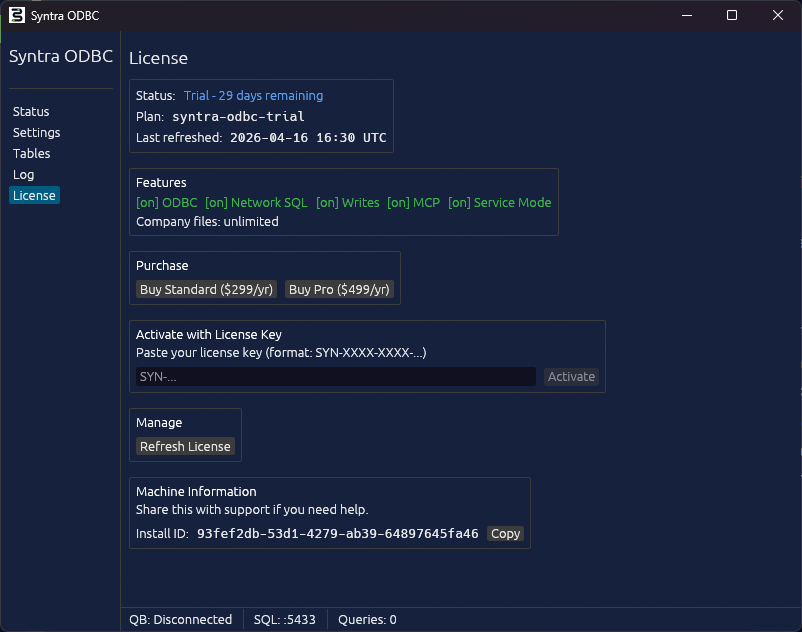
Task: Click the 'Trial - 29 days remaining' status
Action: click(x=253, y=96)
